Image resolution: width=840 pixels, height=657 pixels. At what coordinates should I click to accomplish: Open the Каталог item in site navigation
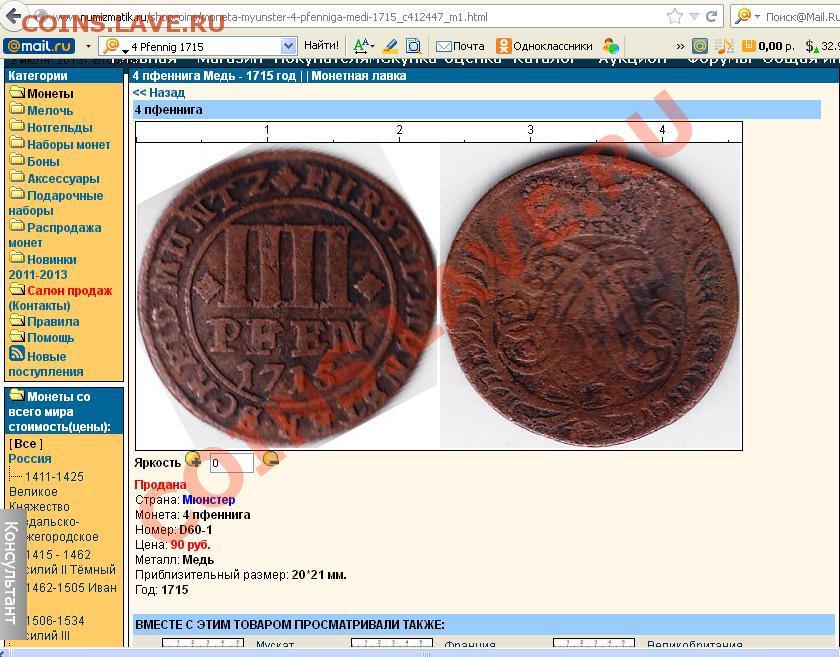(544, 59)
